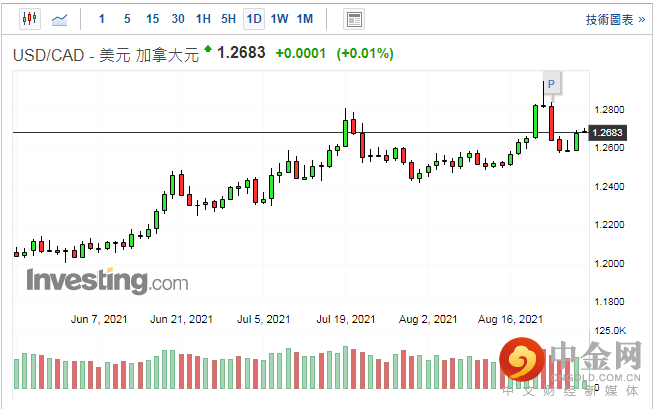Image resolution: width=656 pixels, height=409 pixels.
Task: Click the Jun 21, 2021 date label
Action: [181, 320]
